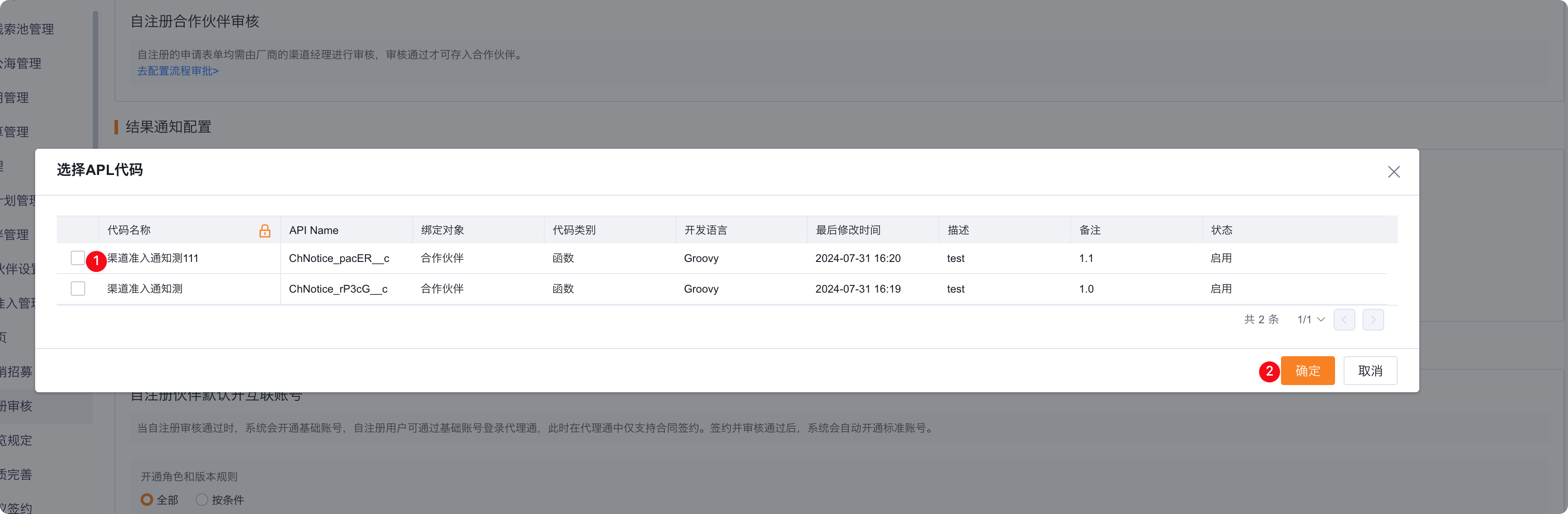Click the 绑定对象 column header
Screen dimensions: 1568x514
[442, 230]
